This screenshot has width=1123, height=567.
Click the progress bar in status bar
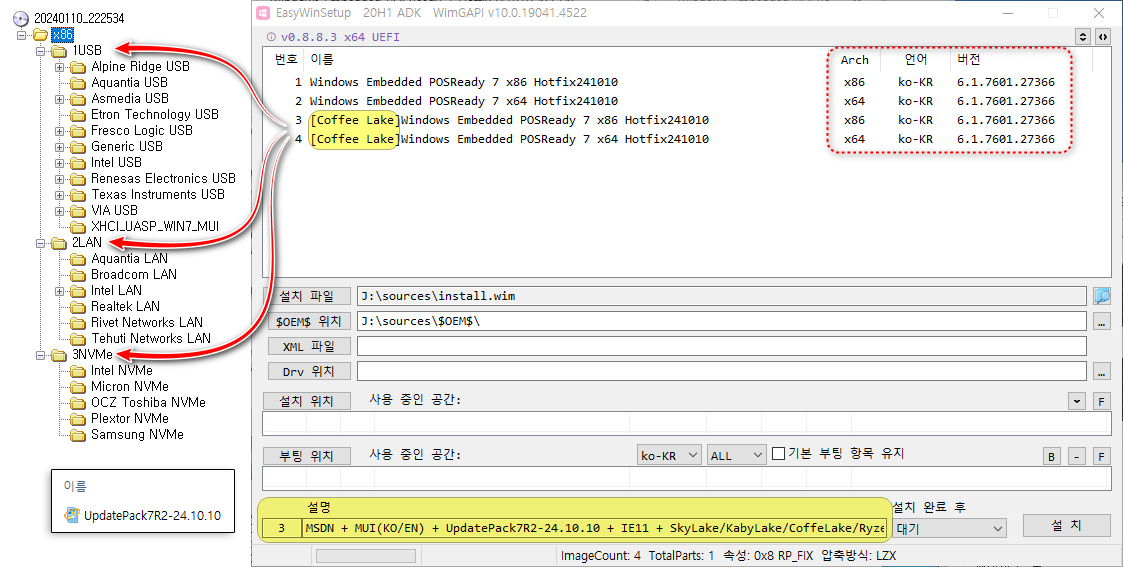pyautogui.click(x=366, y=556)
